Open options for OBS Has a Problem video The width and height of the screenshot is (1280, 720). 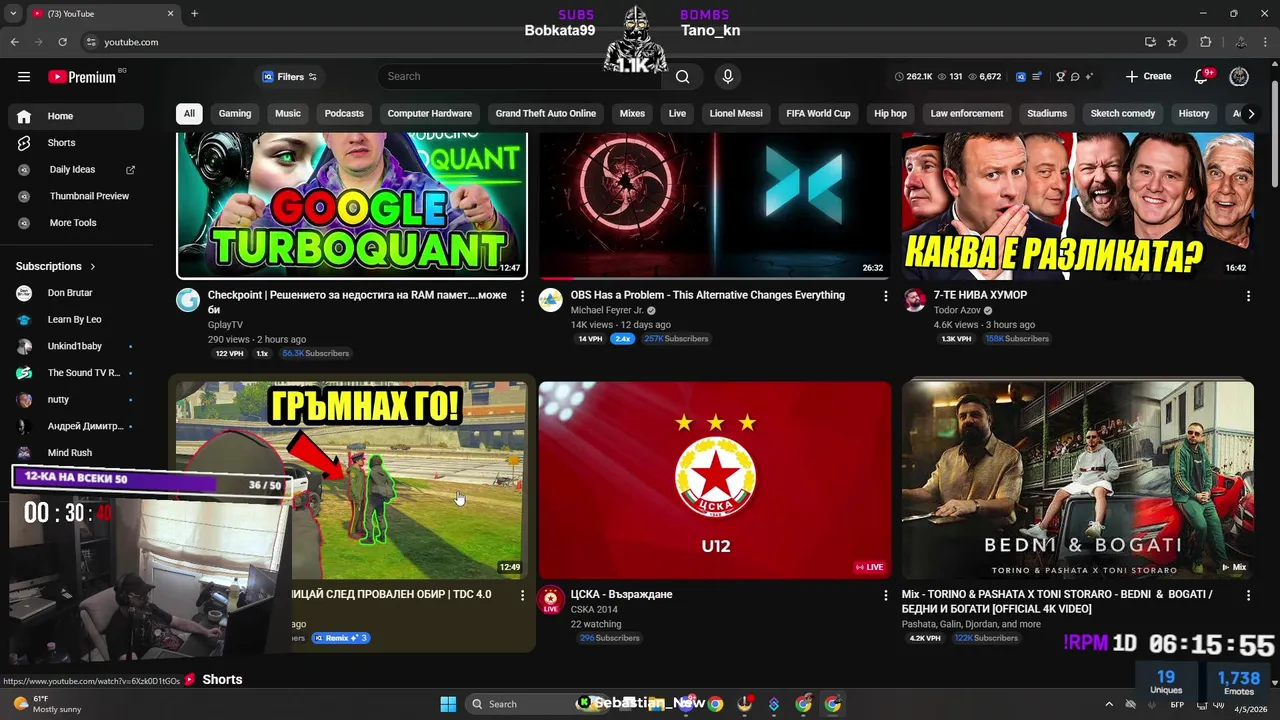click(x=885, y=296)
